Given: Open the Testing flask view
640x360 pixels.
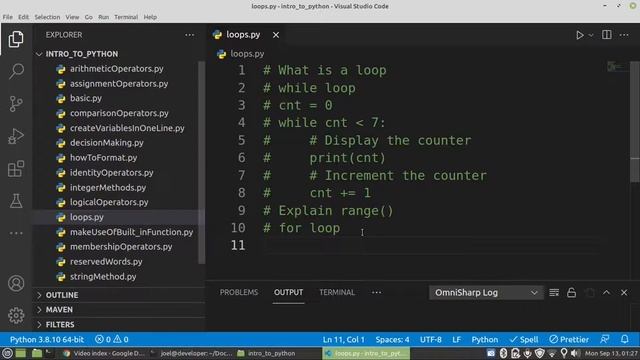Looking at the screenshot, I should 16,201.
